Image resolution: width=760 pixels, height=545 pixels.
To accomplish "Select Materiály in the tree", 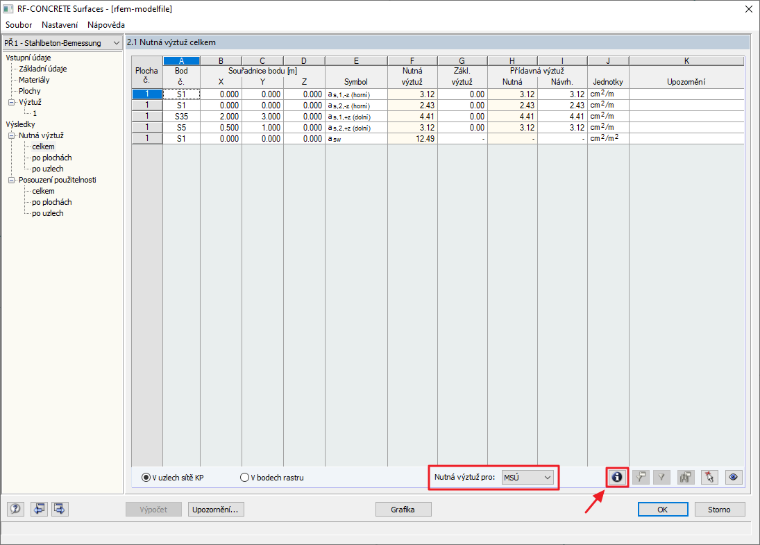I will click(34, 80).
